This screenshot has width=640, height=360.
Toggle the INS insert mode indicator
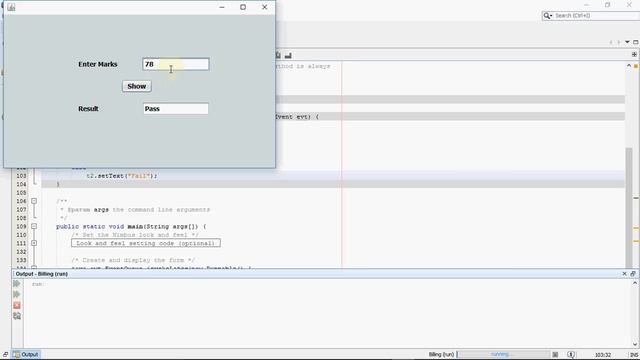click(x=634, y=355)
